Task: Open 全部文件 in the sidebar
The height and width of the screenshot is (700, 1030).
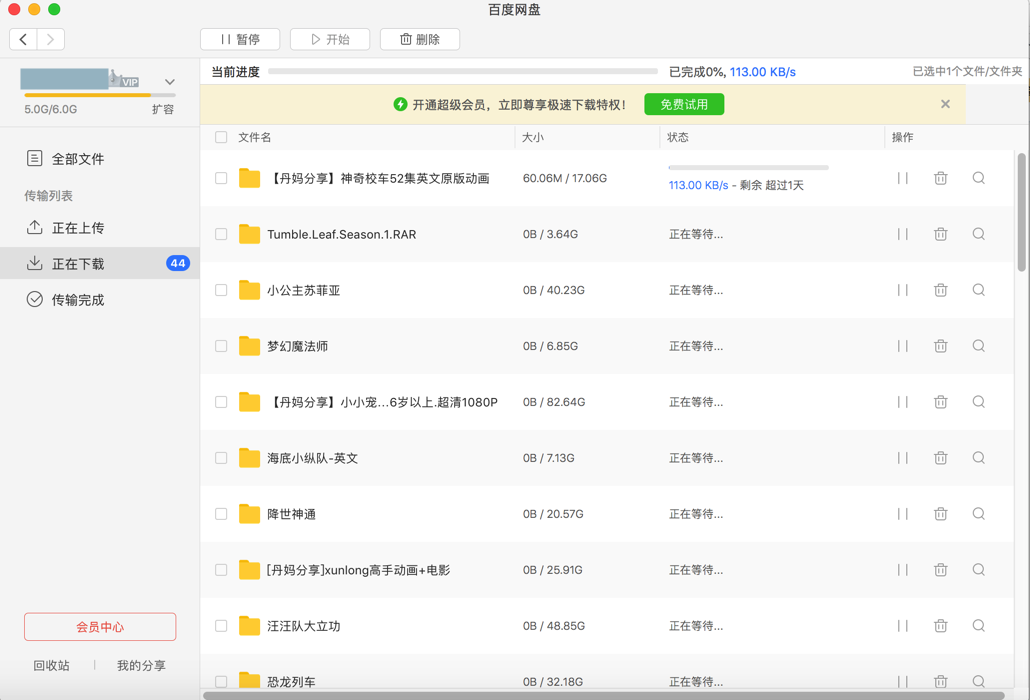Action: pyautogui.click(x=100, y=159)
